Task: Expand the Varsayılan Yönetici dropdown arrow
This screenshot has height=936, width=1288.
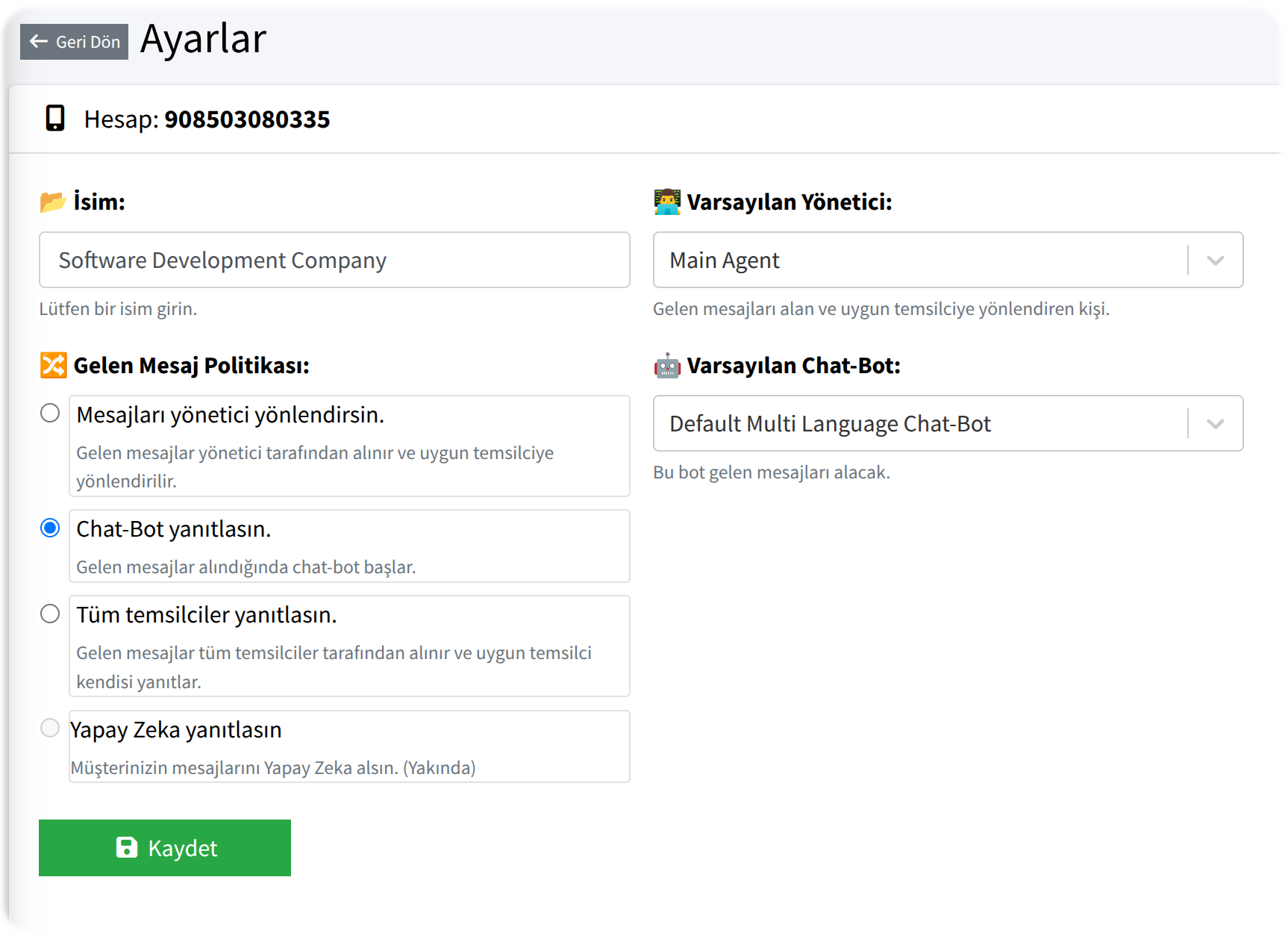Action: (x=1216, y=260)
